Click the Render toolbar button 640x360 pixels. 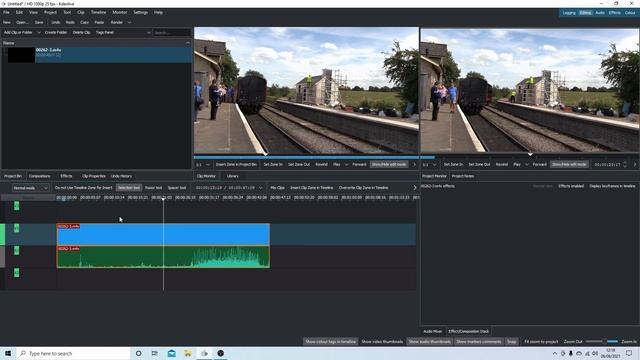pyautogui.click(x=117, y=22)
